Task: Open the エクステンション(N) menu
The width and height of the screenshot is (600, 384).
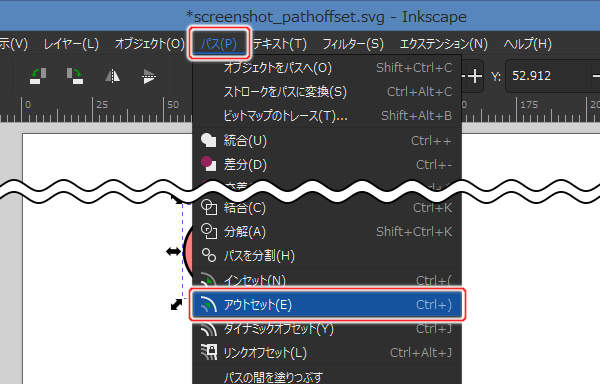Action: point(443,44)
